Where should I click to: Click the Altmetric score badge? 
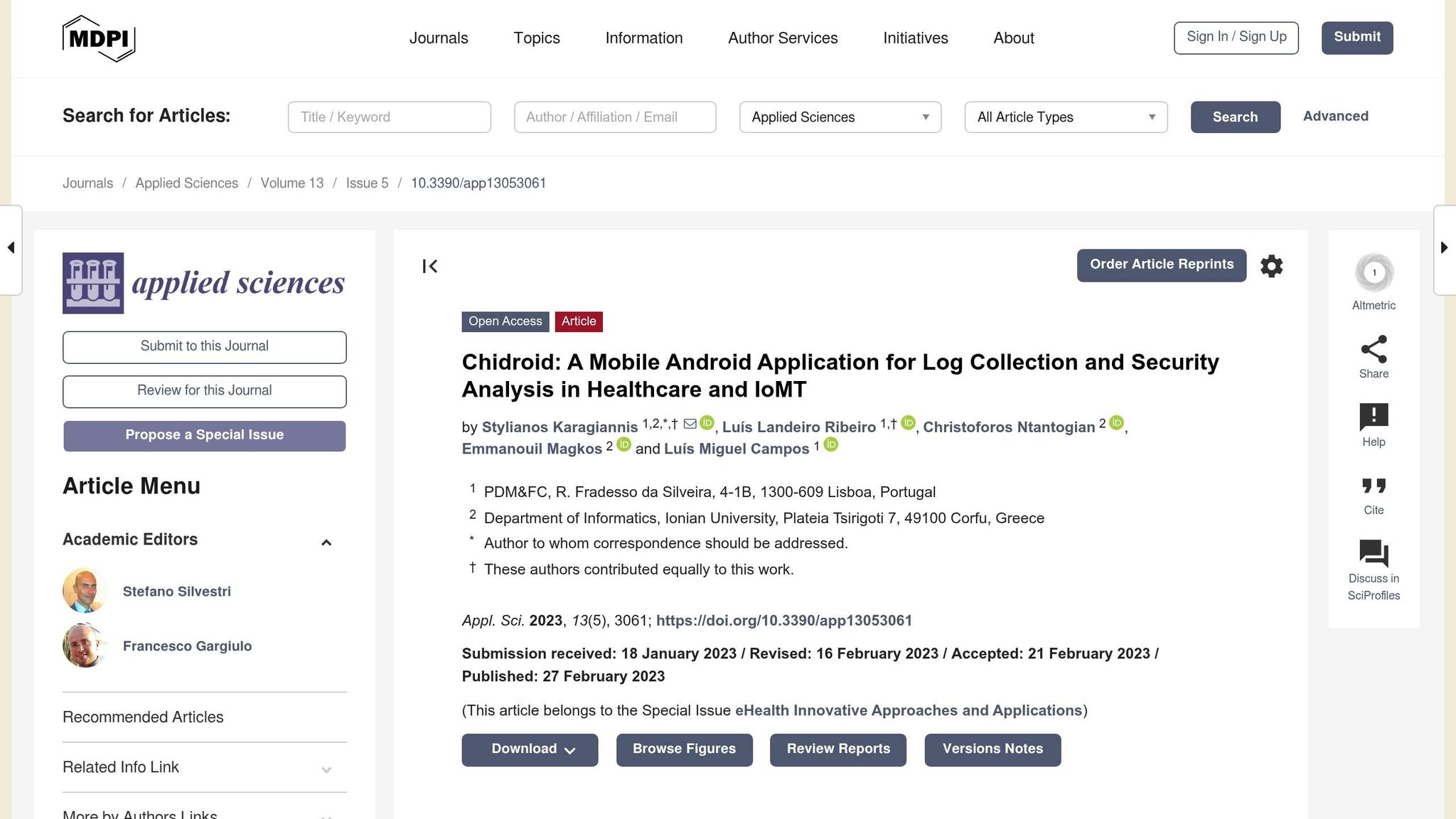tap(1374, 273)
